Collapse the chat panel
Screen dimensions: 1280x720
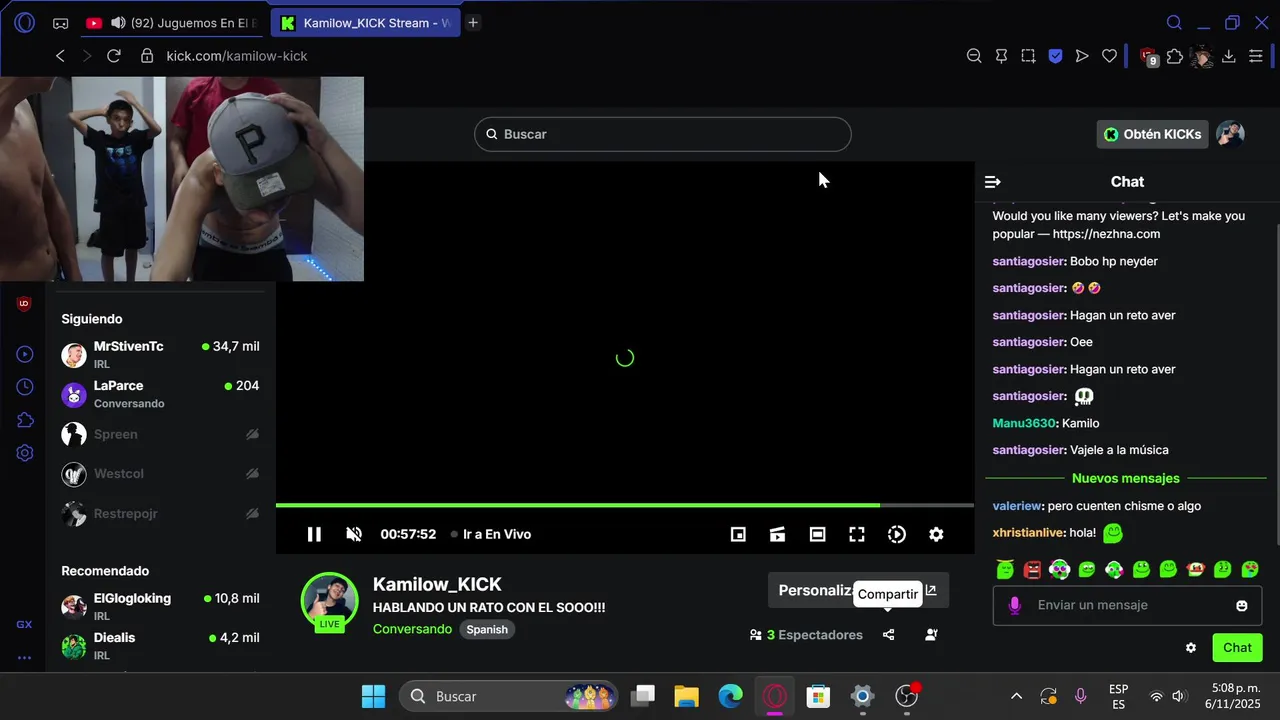[x=993, y=182]
